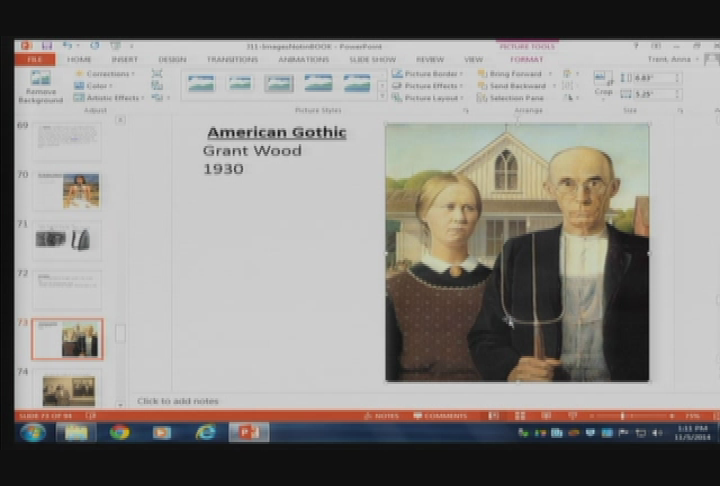The image size is (720, 486).
Task: Select slide 70 thumbnail
Action: pos(67,191)
